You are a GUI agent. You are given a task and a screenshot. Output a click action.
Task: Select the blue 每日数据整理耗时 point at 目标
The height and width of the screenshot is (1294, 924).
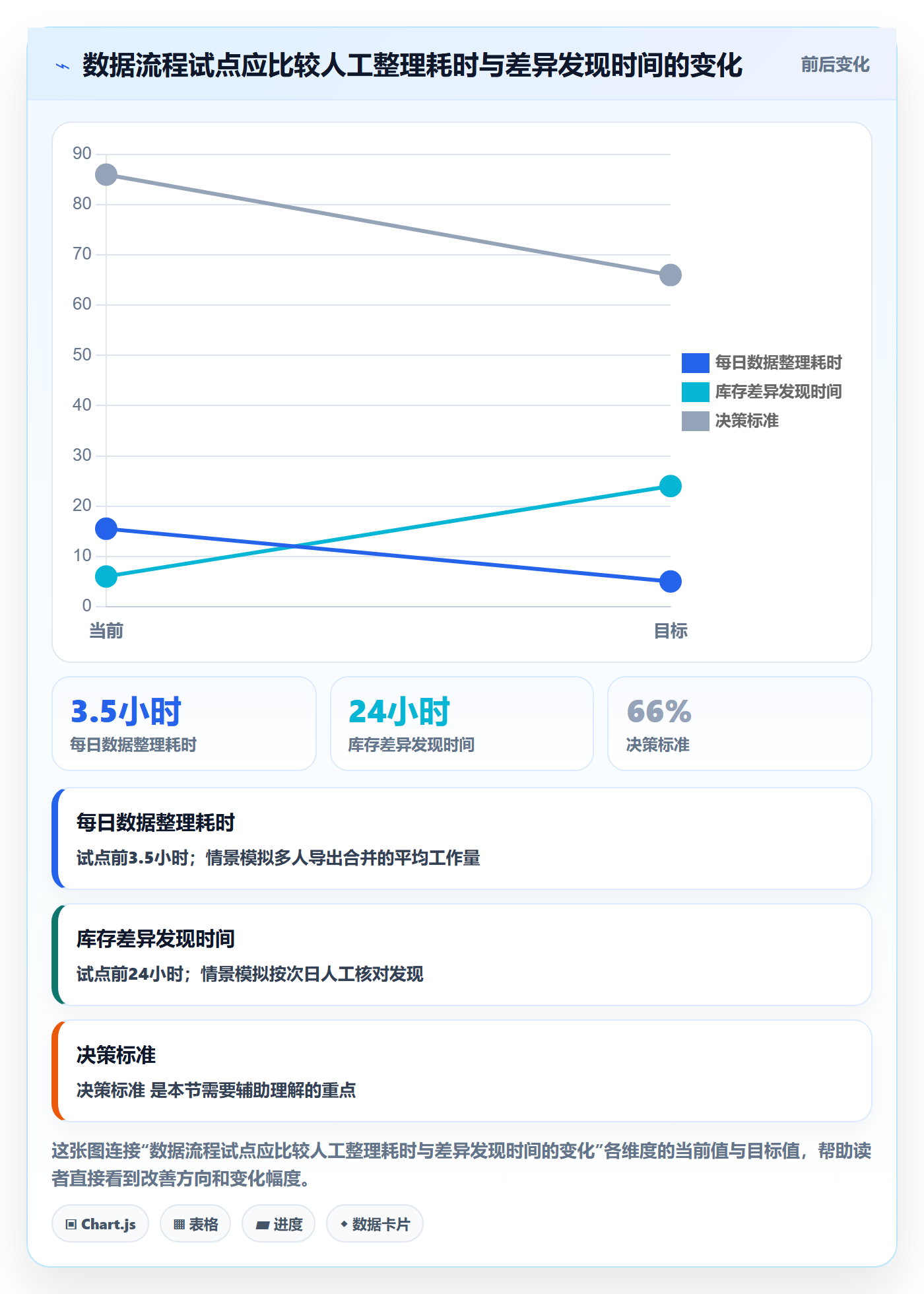click(x=671, y=582)
